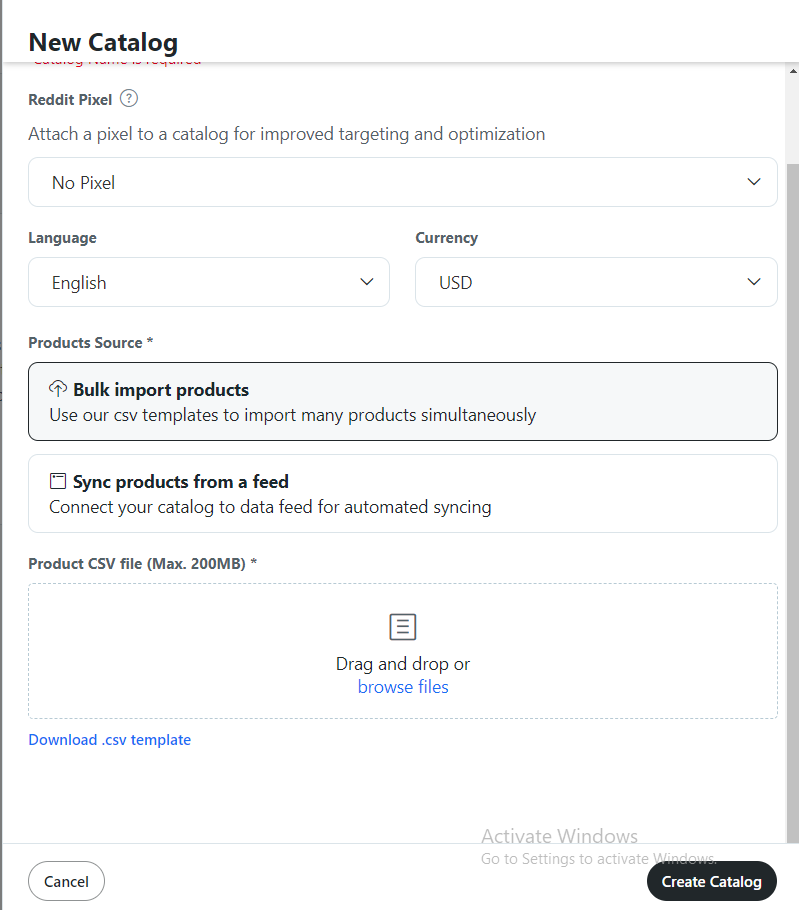Click the chevron arrow in the English field
Image resolution: width=799 pixels, height=910 pixels.
(x=367, y=282)
